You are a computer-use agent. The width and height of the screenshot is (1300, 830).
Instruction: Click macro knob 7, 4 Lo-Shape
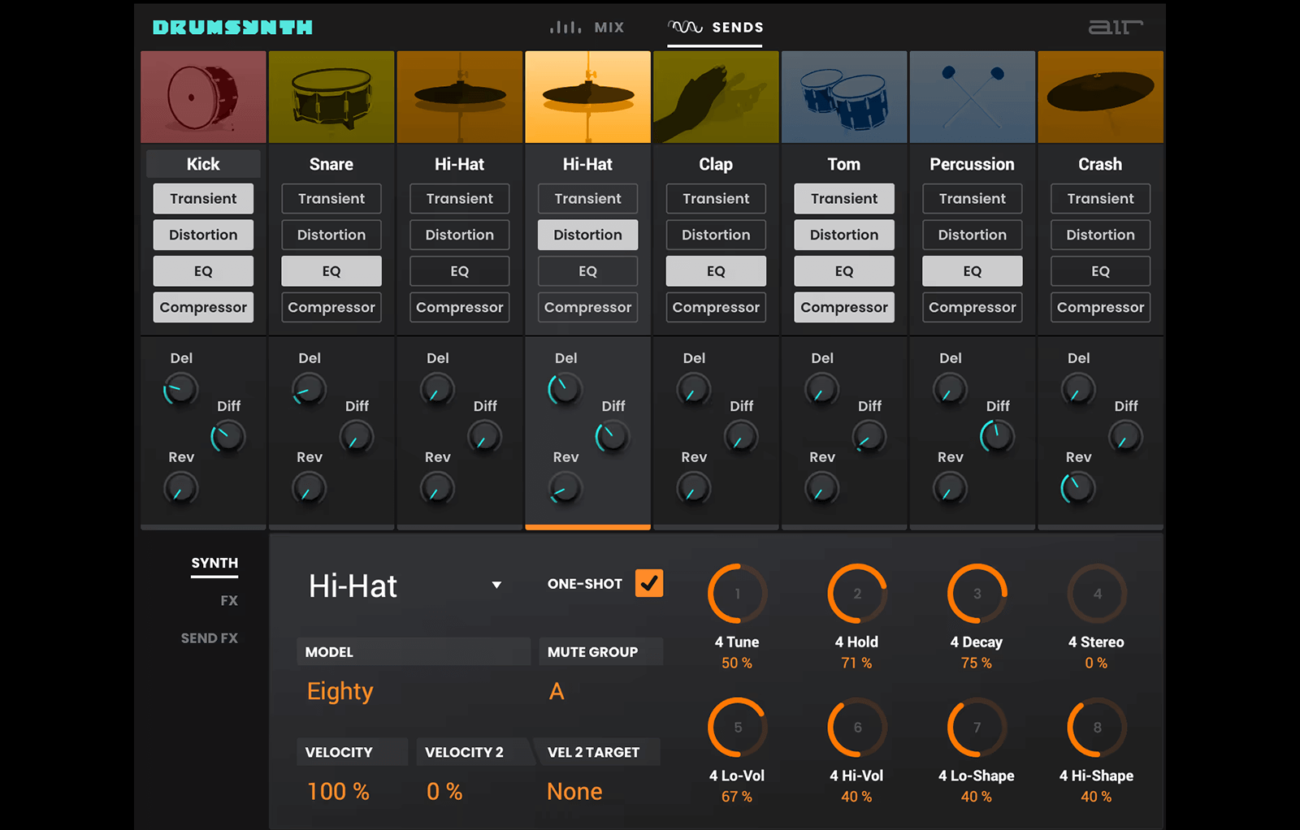tap(977, 728)
